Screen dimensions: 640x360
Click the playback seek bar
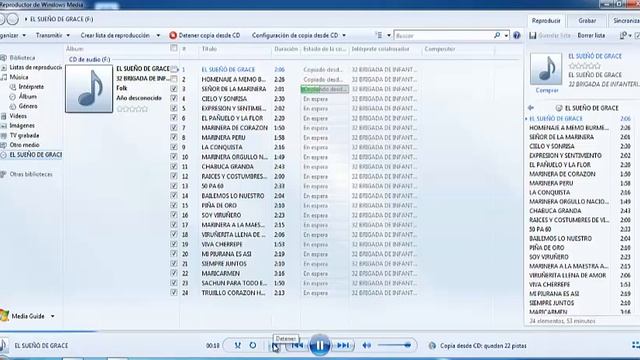(x=320, y=331)
